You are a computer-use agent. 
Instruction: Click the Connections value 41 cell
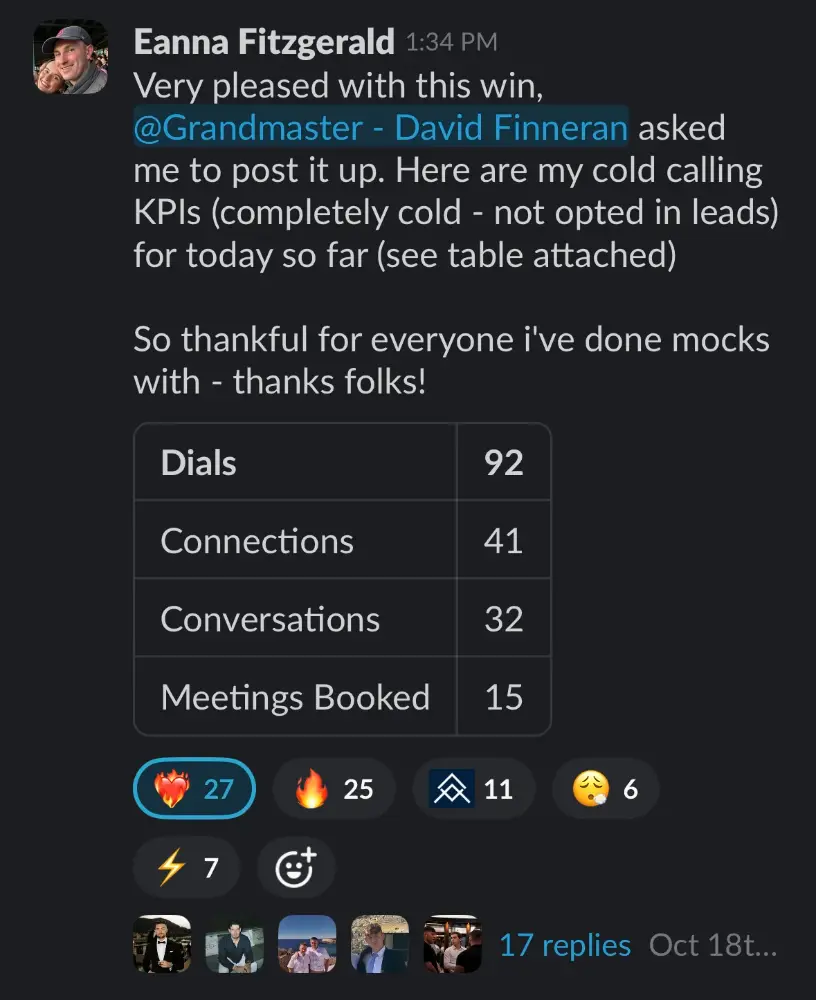click(x=503, y=541)
